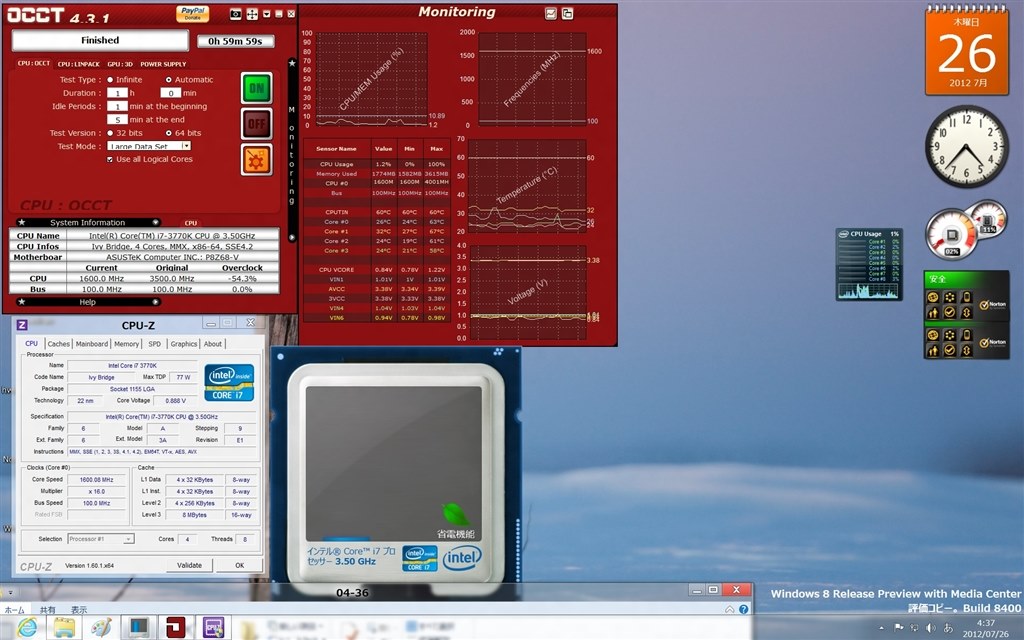Click the windows icon in Monitoring header

(568, 13)
